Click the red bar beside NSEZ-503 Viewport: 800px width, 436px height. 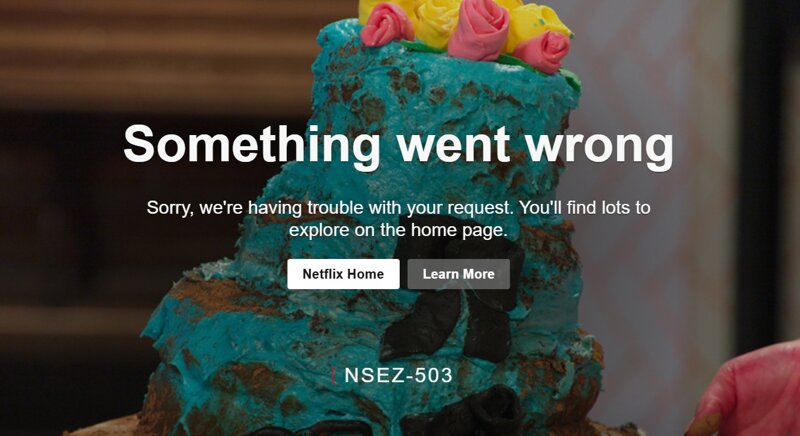pyautogui.click(x=333, y=375)
